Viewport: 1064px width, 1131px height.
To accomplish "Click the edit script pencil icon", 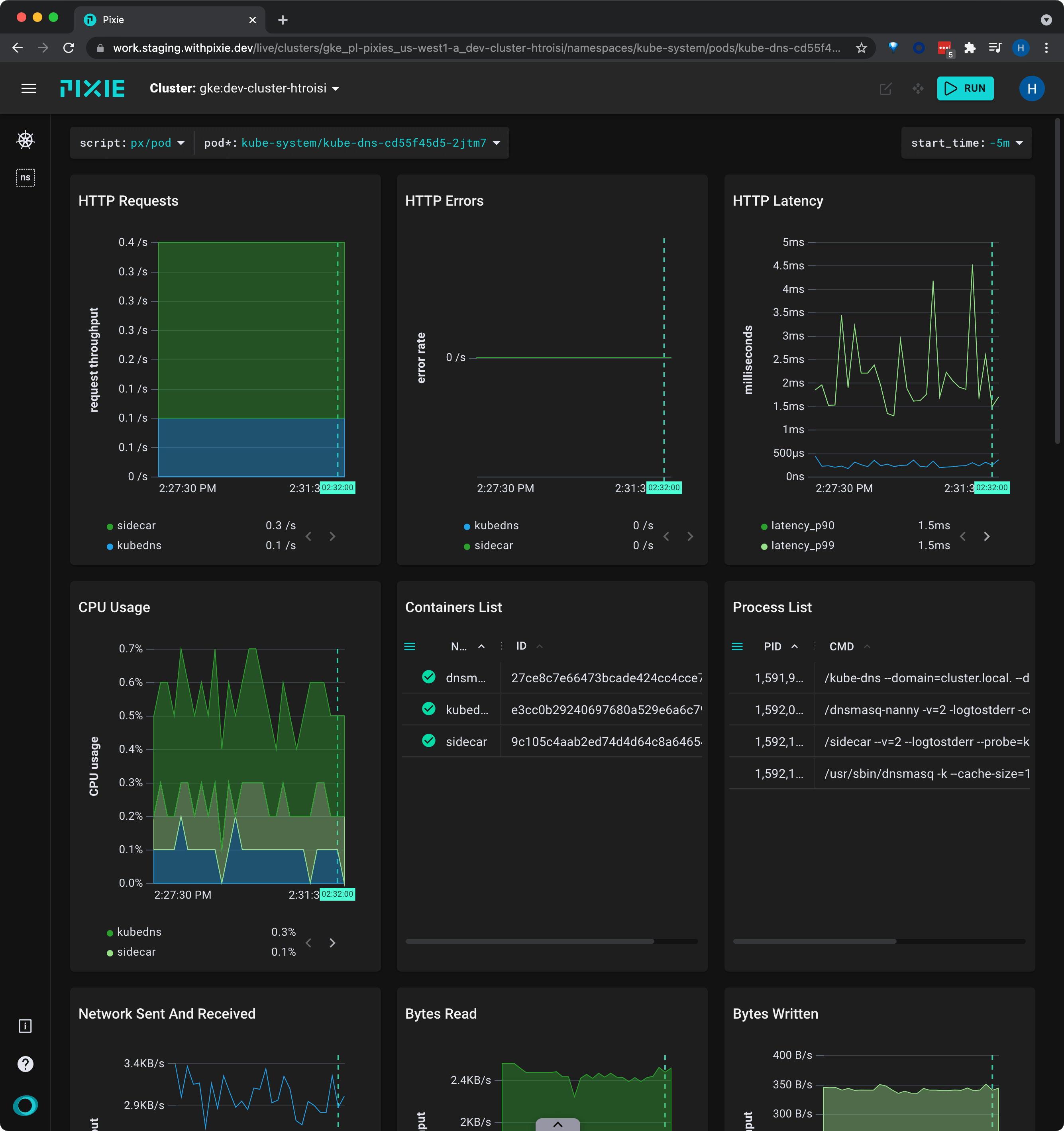I will point(885,89).
